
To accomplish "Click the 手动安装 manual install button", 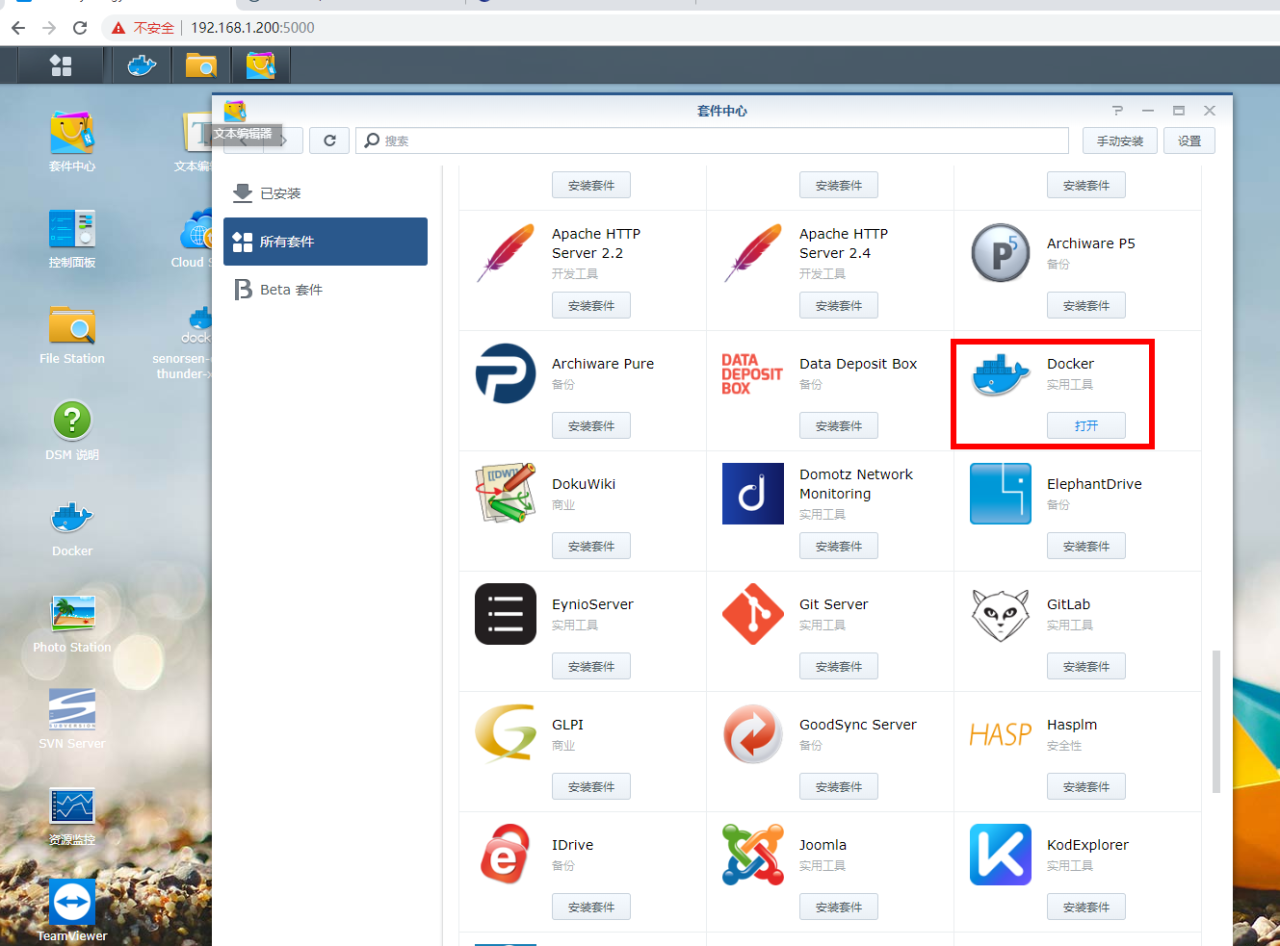I will click(x=1119, y=141).
